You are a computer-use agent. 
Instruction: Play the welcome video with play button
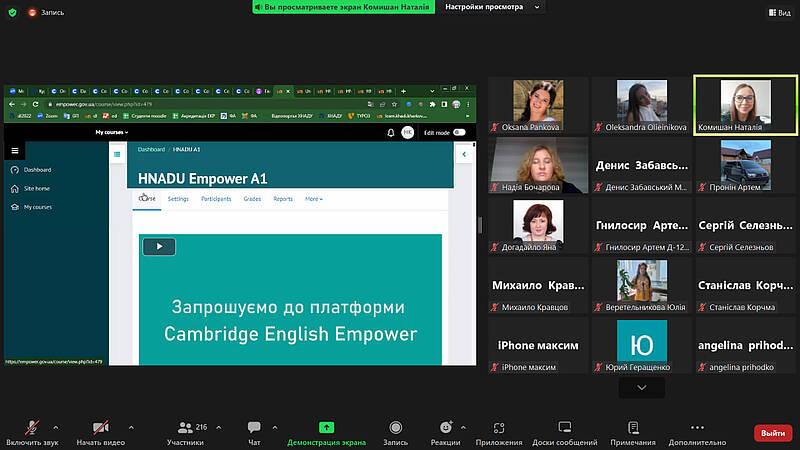tap(159, 246)
